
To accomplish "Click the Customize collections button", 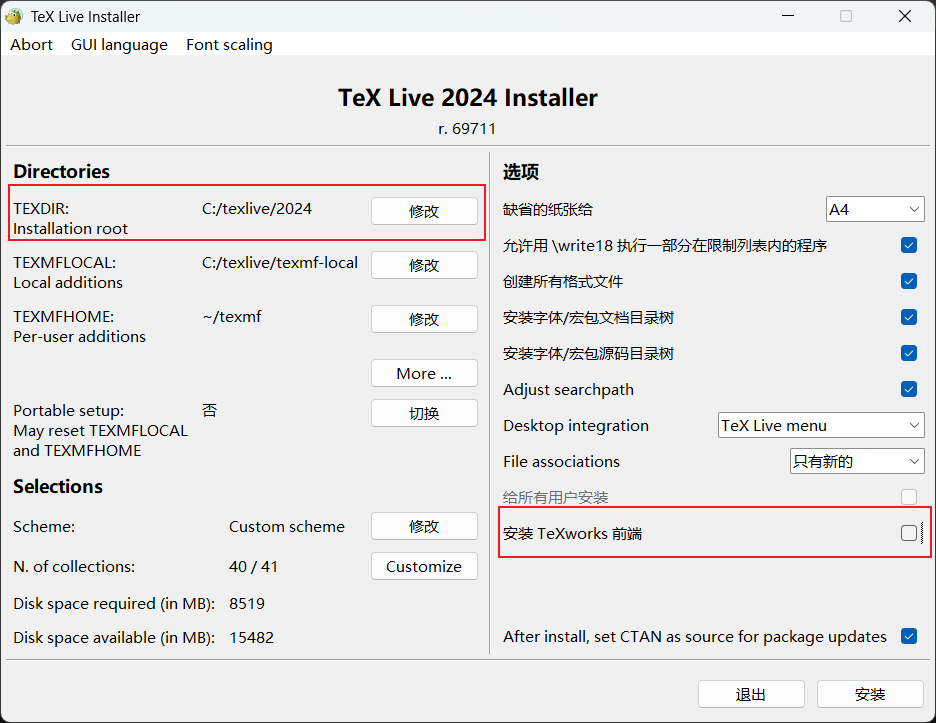I will (424, 566).
